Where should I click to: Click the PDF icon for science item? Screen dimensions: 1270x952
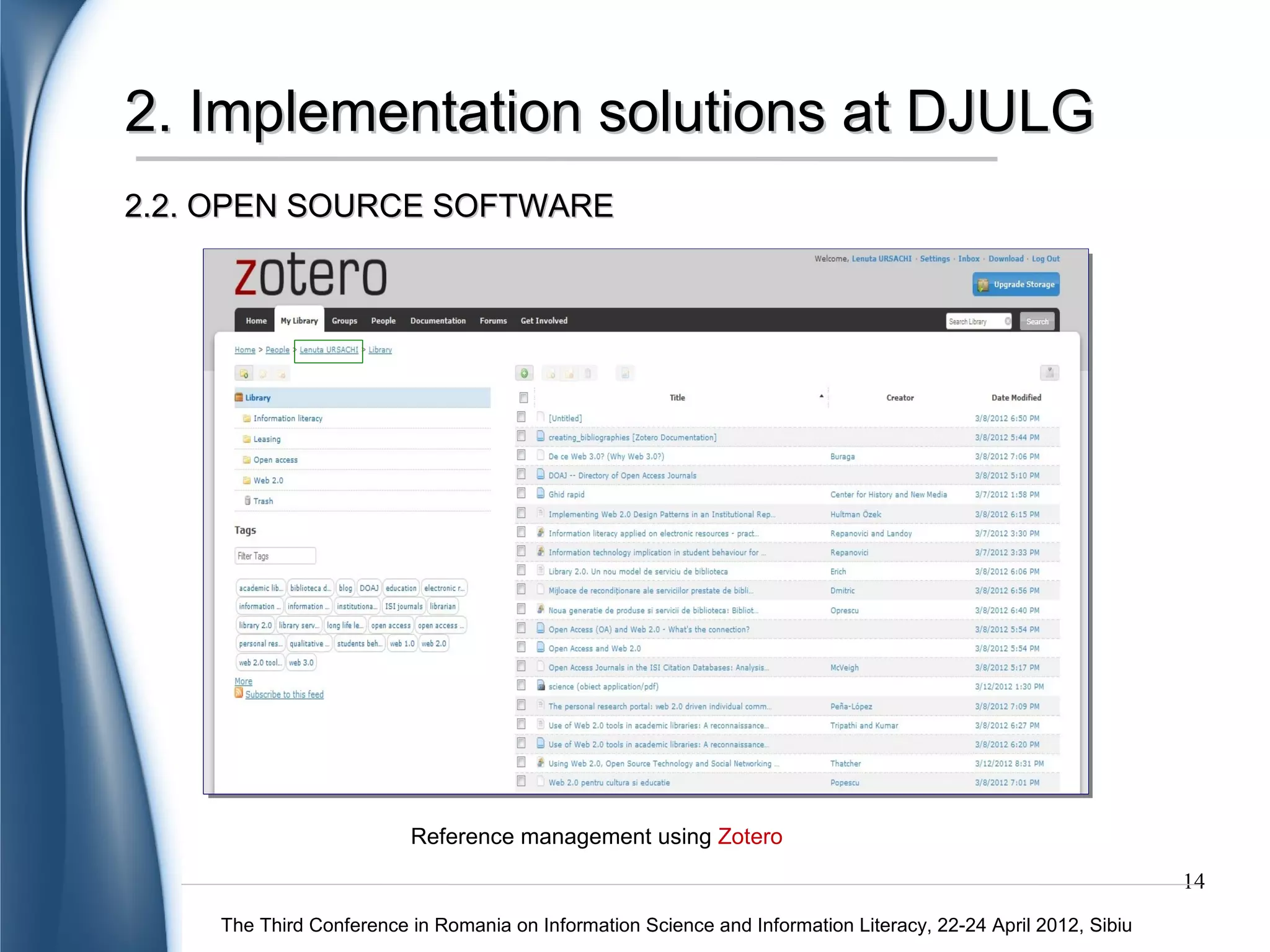pyautogui.click(x=541, y=686)
